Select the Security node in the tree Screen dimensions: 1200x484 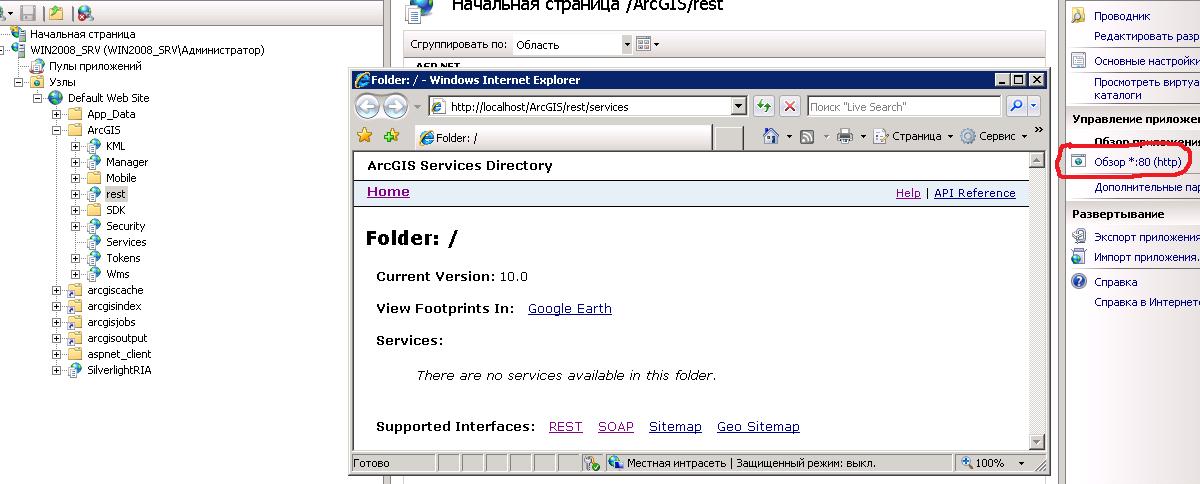pyautogui.click(x=126, y=226)
